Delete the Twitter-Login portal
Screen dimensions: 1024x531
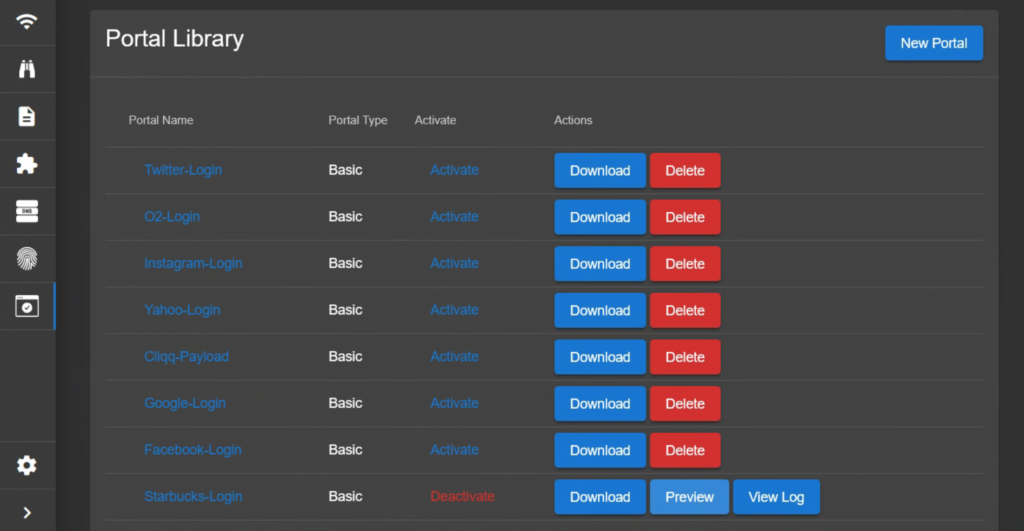point(685,170)
